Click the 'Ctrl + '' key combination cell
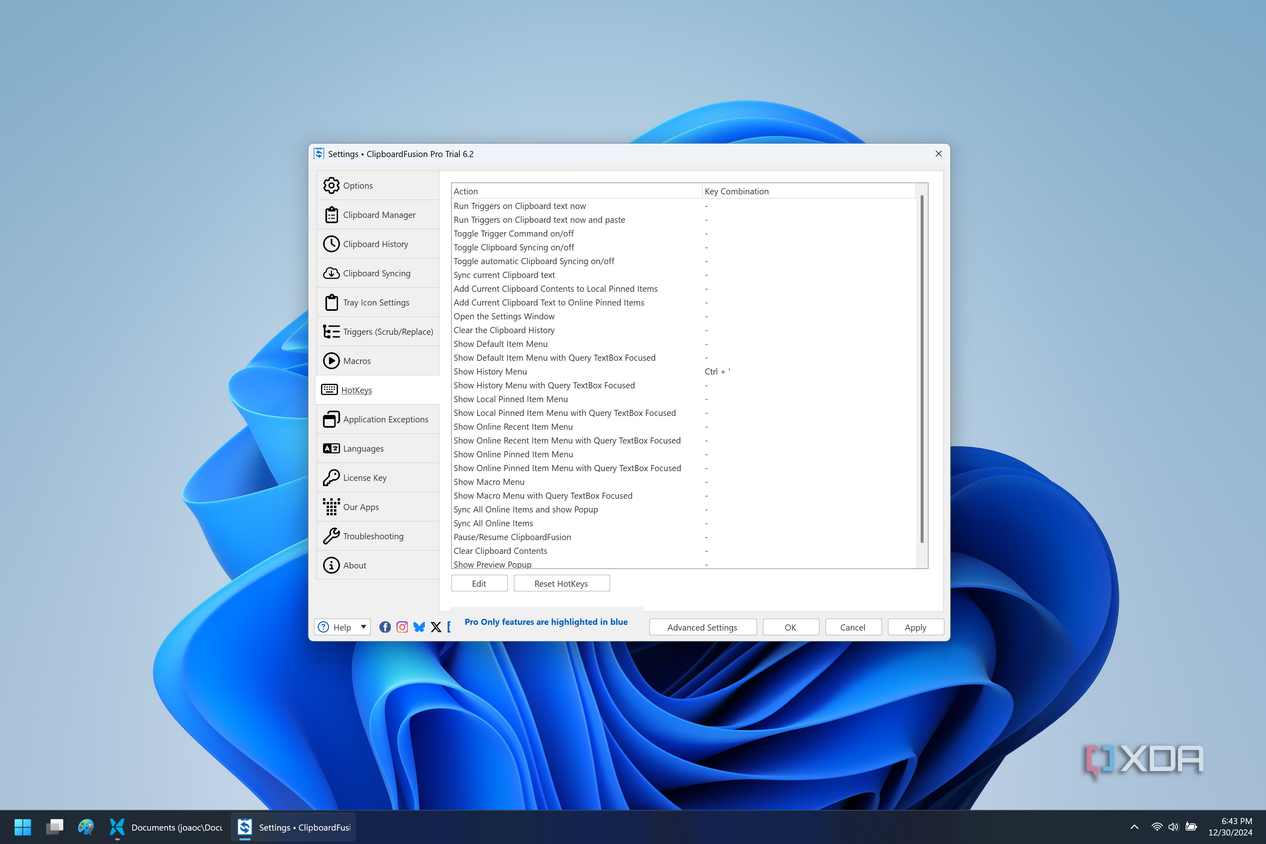Viewport: 1266px width, 844px height. click(x=718, y=372)
